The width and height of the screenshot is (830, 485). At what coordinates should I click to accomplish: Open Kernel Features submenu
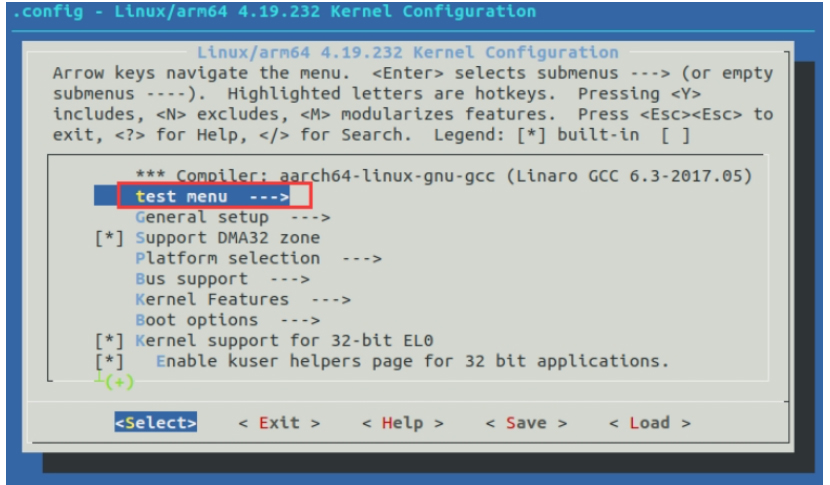pos(243,300)
